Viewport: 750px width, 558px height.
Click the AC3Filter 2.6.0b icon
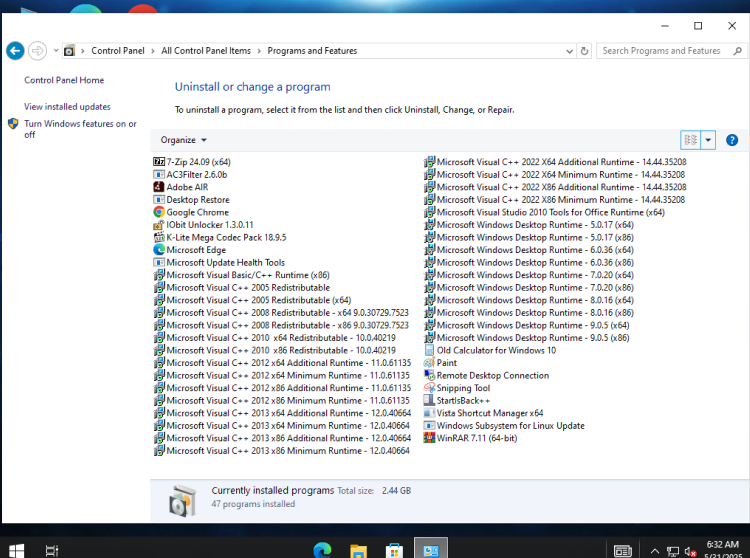pyautogui.click(x=159, y=175)
